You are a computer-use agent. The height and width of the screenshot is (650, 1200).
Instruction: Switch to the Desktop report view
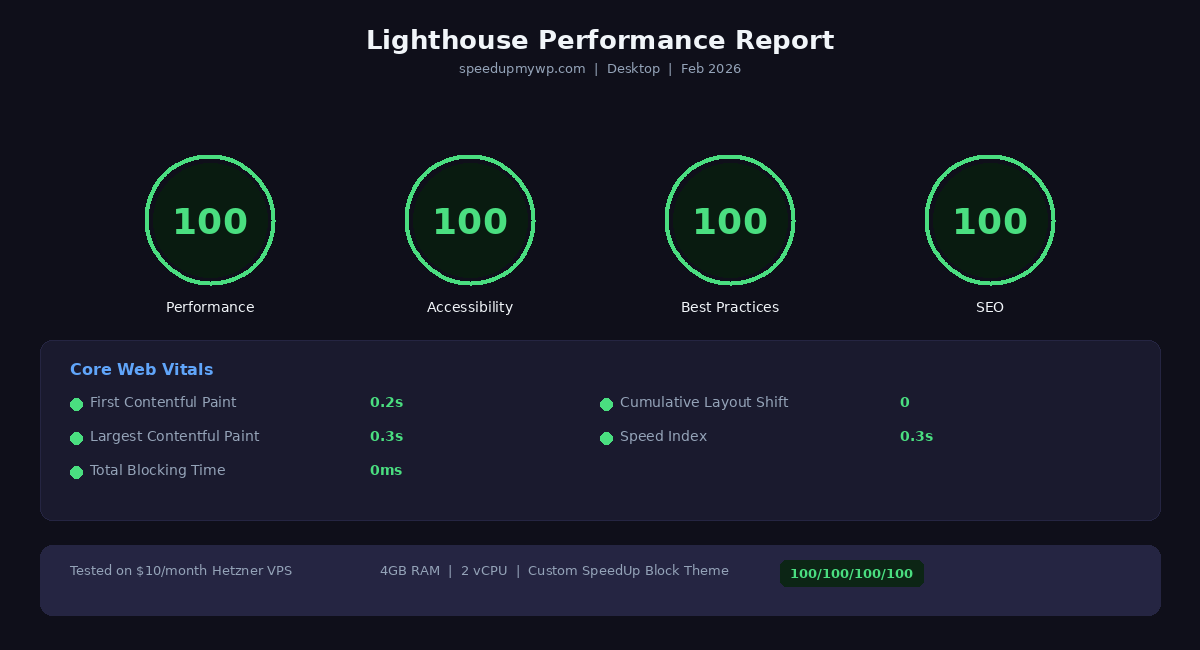coord(633,68)
